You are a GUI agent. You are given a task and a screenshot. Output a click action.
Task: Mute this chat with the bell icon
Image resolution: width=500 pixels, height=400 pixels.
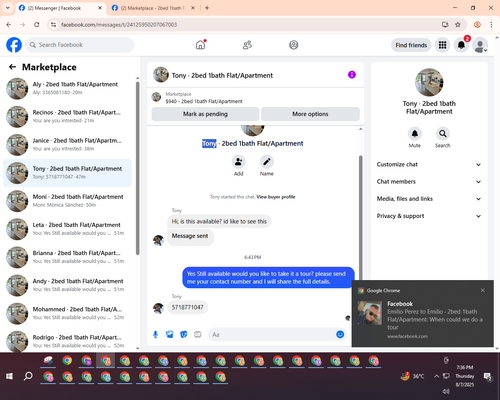coord(415,134)
